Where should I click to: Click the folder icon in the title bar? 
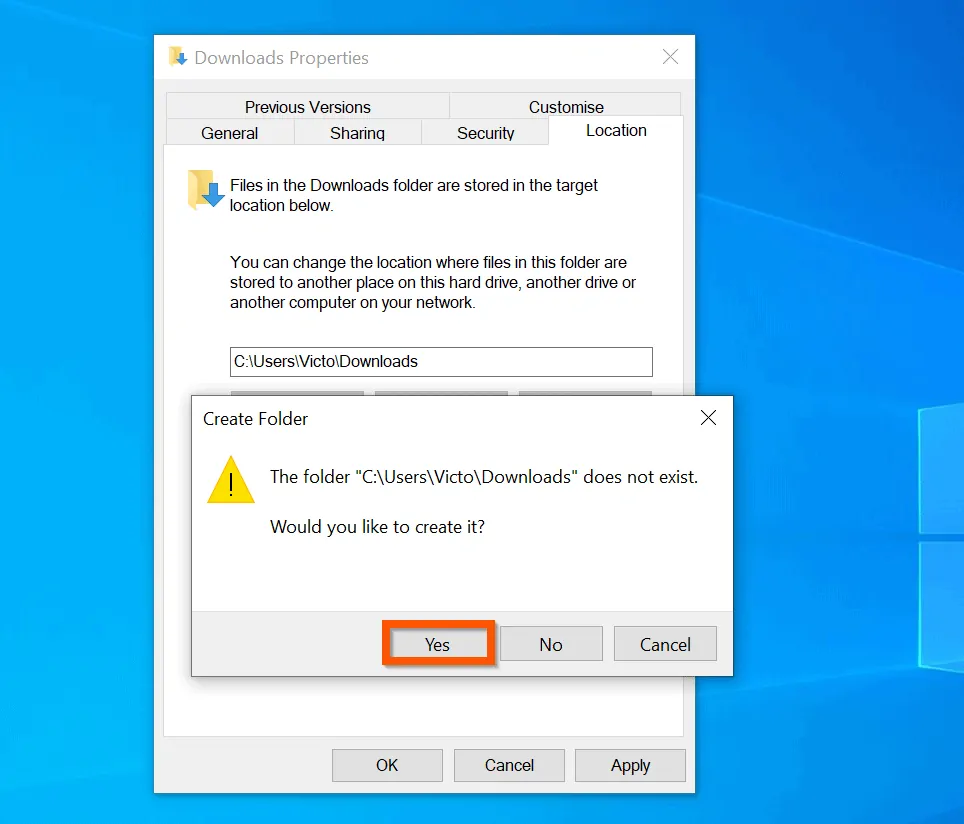point(177,57)
